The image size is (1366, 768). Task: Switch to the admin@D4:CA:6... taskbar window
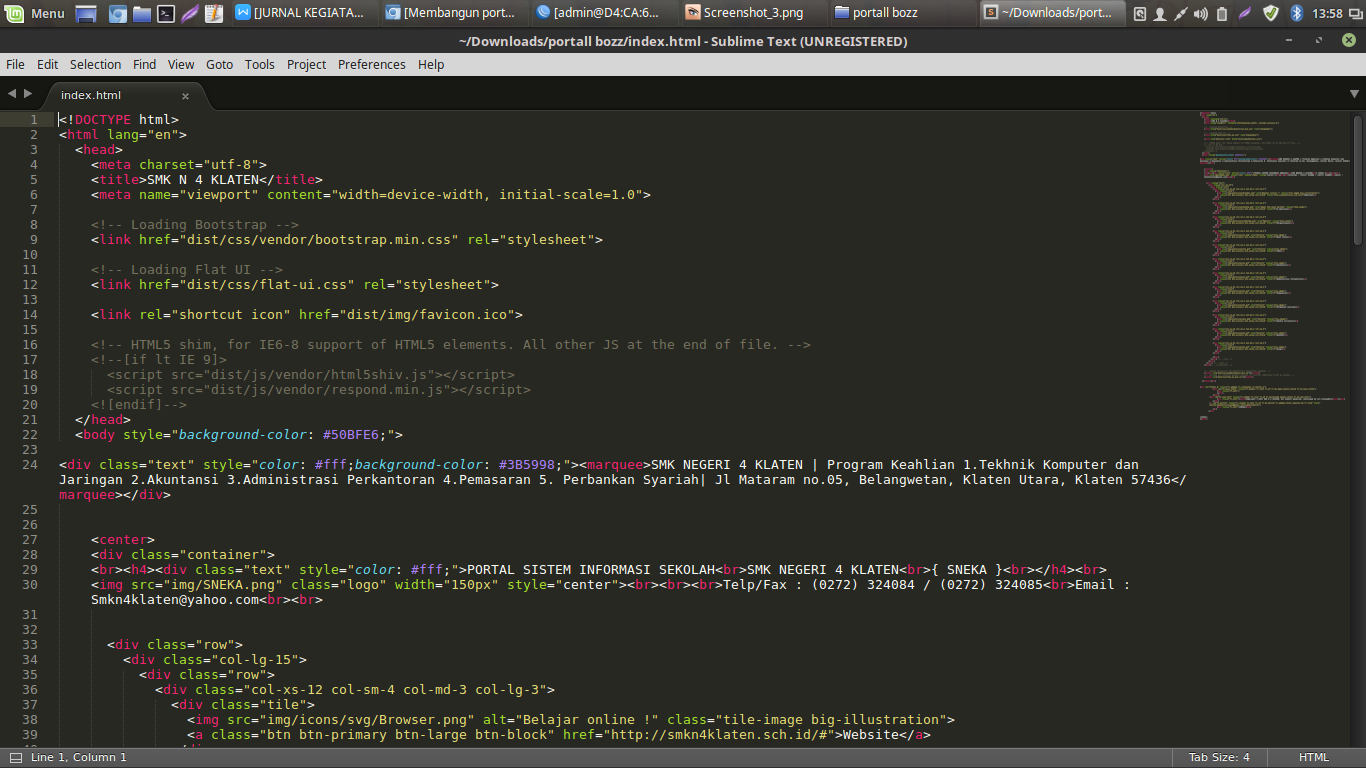tap(606, 13)
